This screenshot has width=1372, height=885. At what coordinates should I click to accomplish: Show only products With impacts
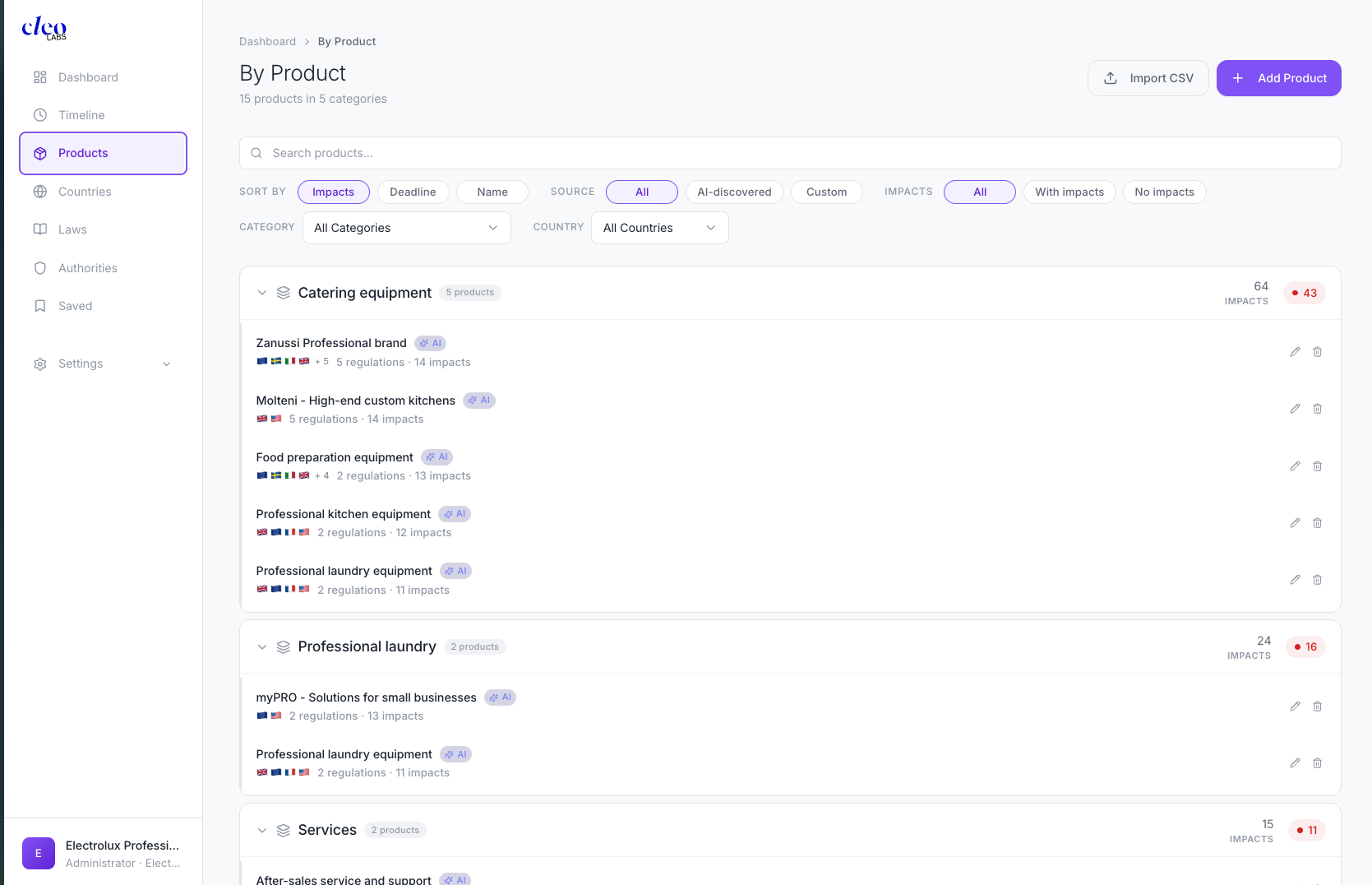(x=1069, y=192)
